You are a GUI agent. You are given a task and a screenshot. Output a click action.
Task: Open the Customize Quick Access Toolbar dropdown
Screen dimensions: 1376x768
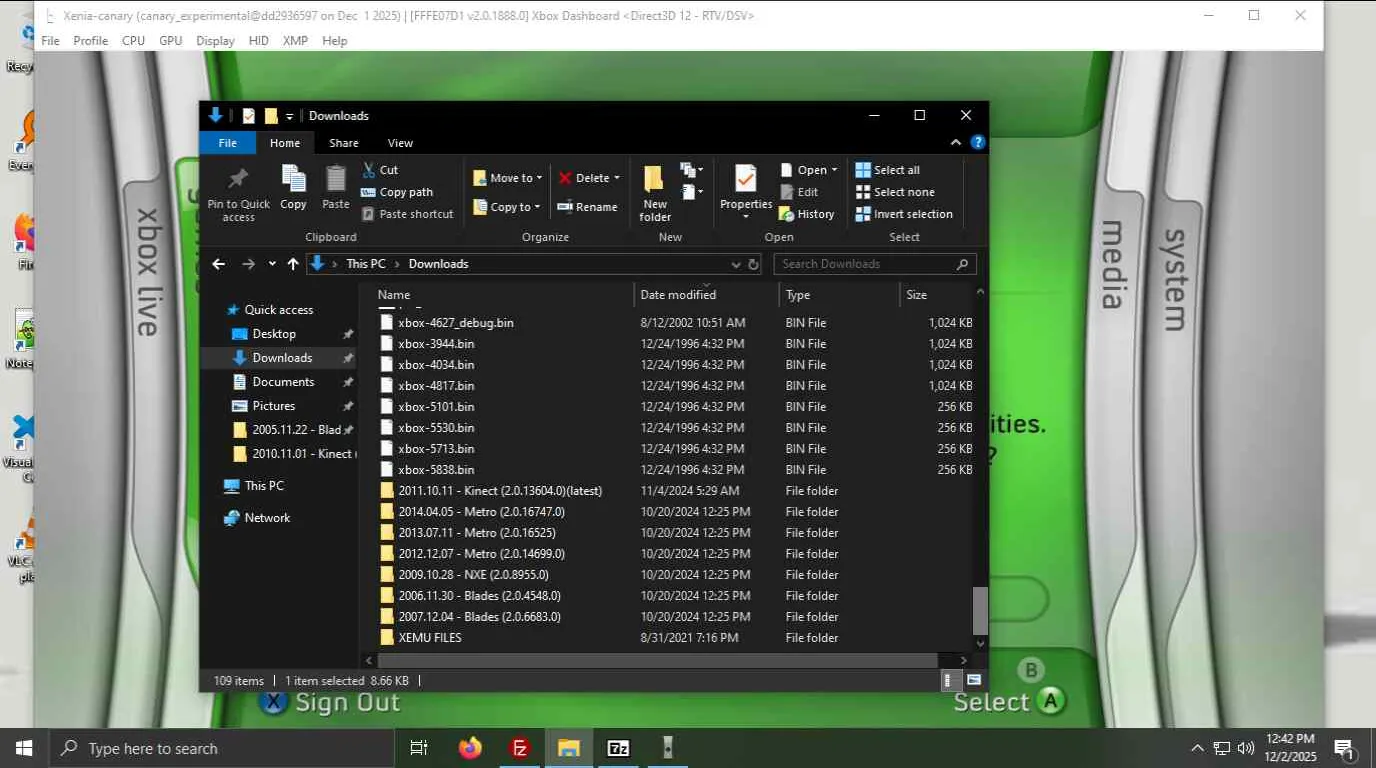click(290, 116)
